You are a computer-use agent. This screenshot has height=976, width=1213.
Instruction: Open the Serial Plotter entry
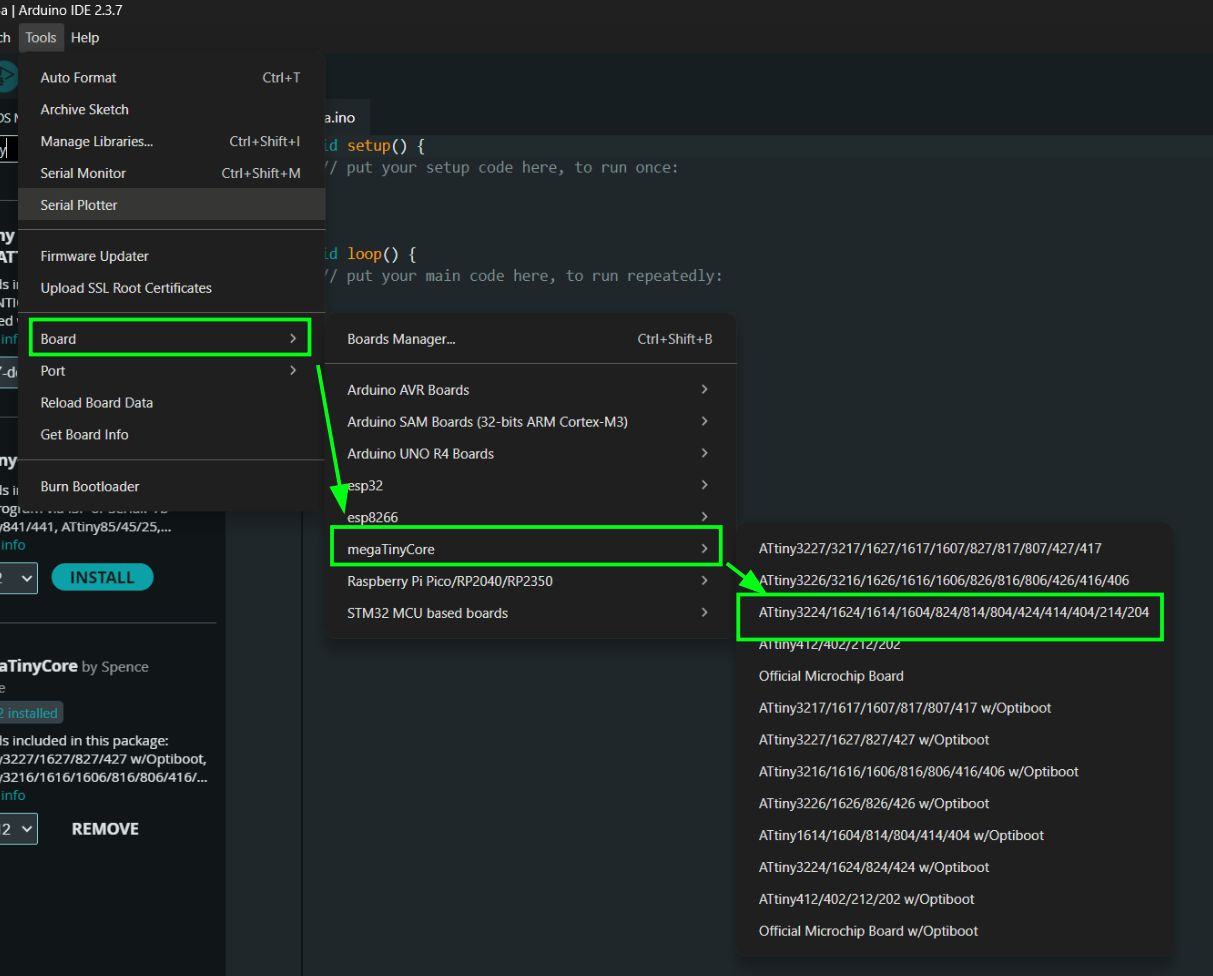171,205
